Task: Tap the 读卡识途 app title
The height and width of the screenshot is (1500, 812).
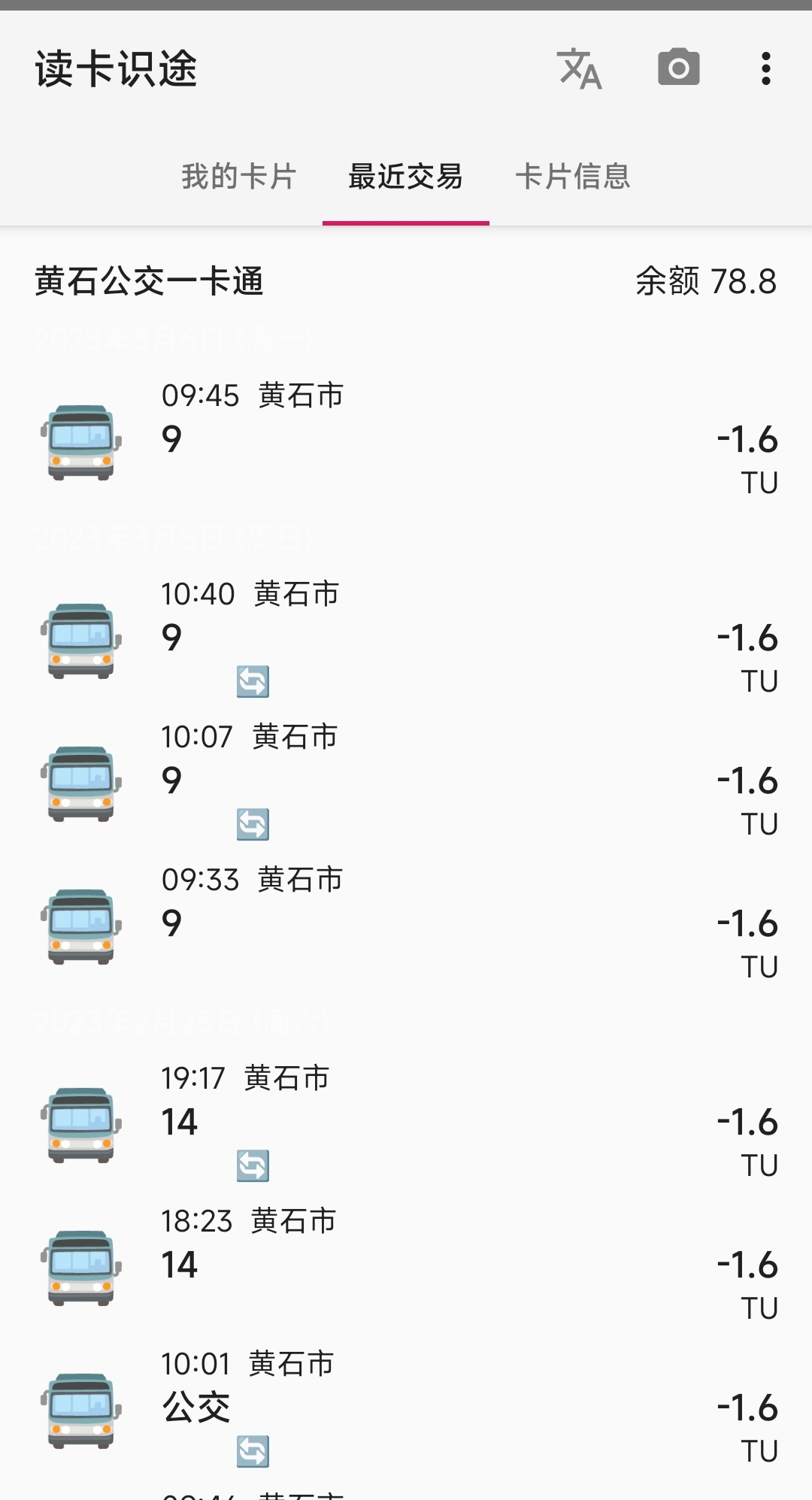Action: [116, 69]
